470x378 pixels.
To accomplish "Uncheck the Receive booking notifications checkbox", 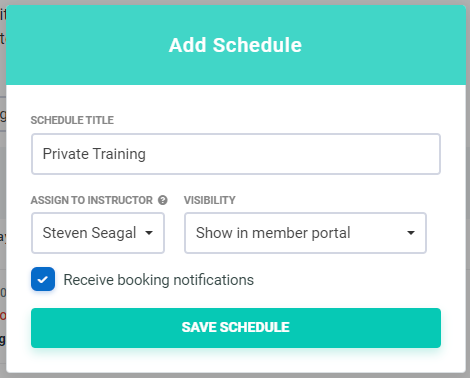I will (x=43, y=279).
